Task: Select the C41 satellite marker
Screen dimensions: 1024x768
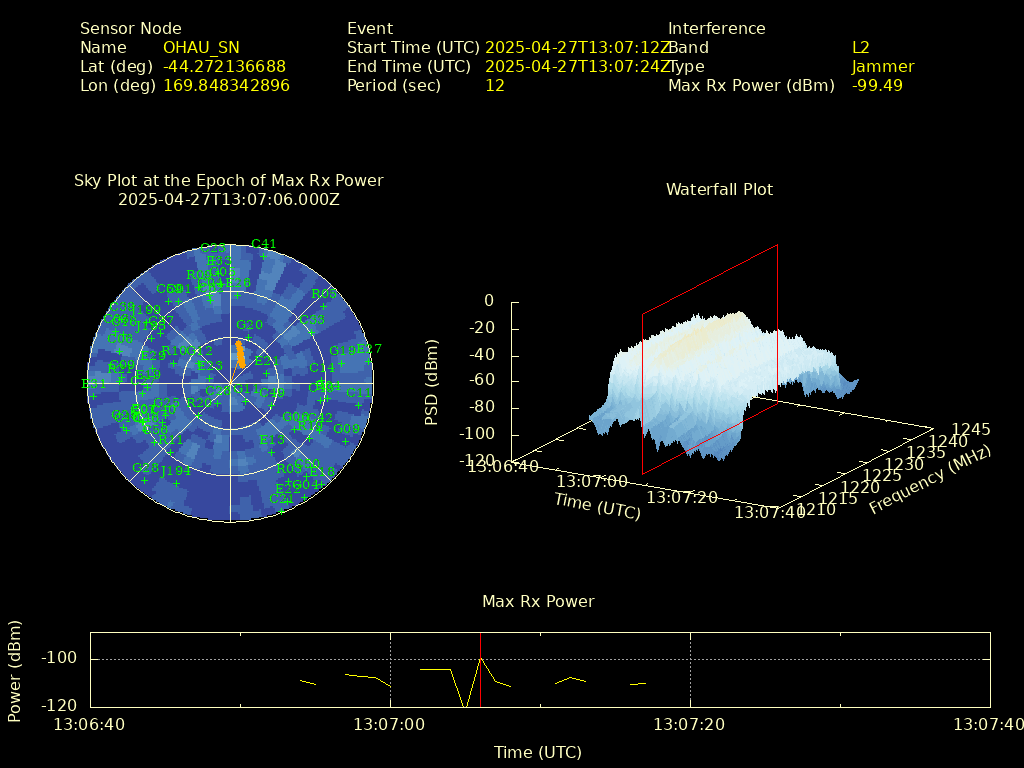Action: (x=264, y=256)
